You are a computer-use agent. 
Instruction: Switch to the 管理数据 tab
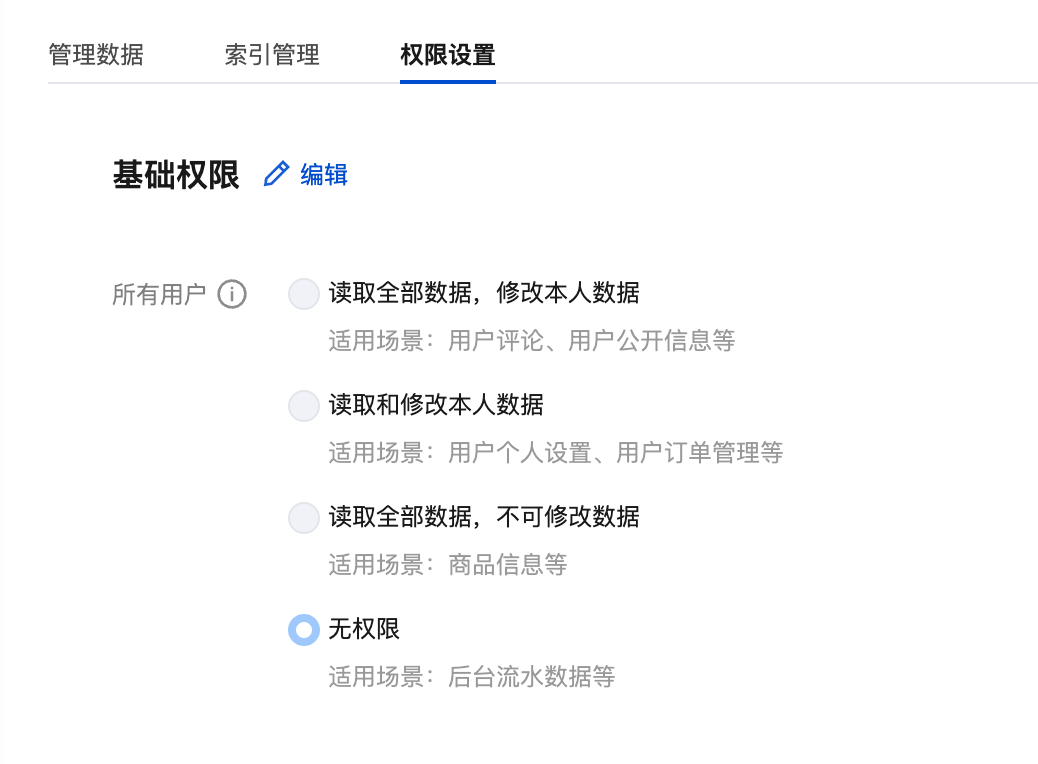click(x=96, y=54)
